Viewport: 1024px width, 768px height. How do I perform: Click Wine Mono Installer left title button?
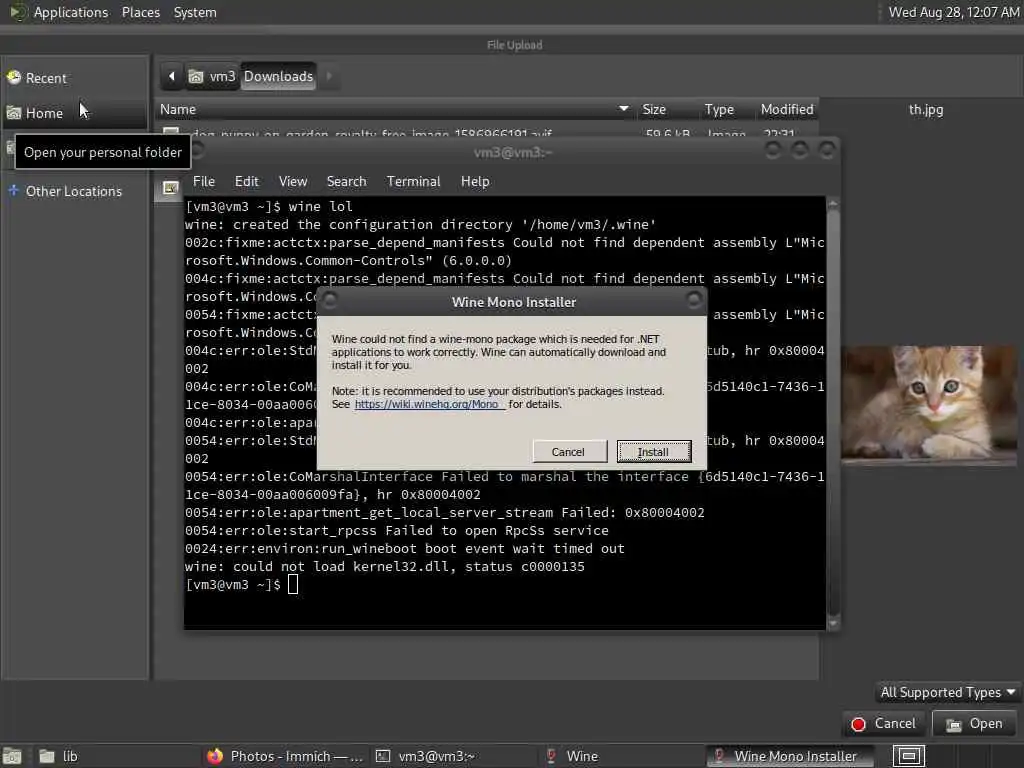[330, 300]
